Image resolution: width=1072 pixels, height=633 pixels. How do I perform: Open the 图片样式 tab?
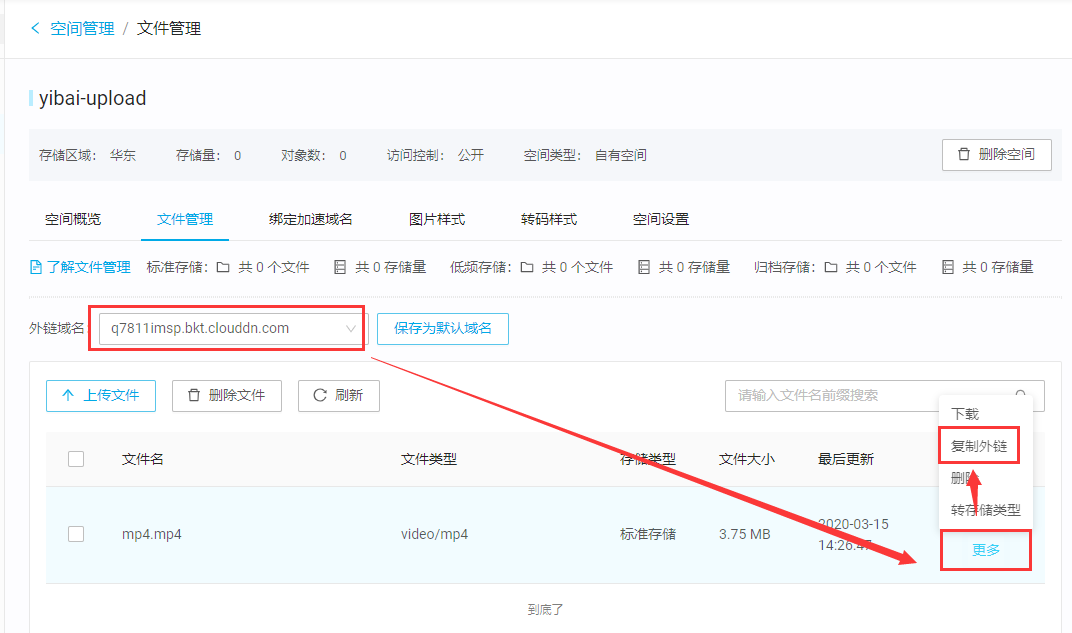coord(437,219)
